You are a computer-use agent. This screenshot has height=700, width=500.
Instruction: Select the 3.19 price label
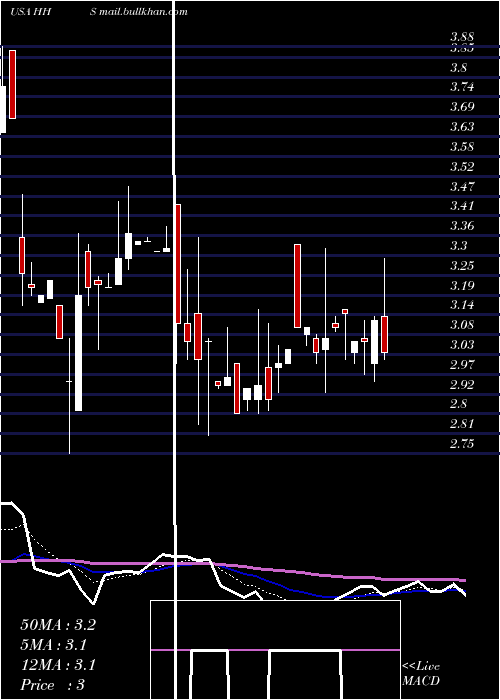pos(462,285)
